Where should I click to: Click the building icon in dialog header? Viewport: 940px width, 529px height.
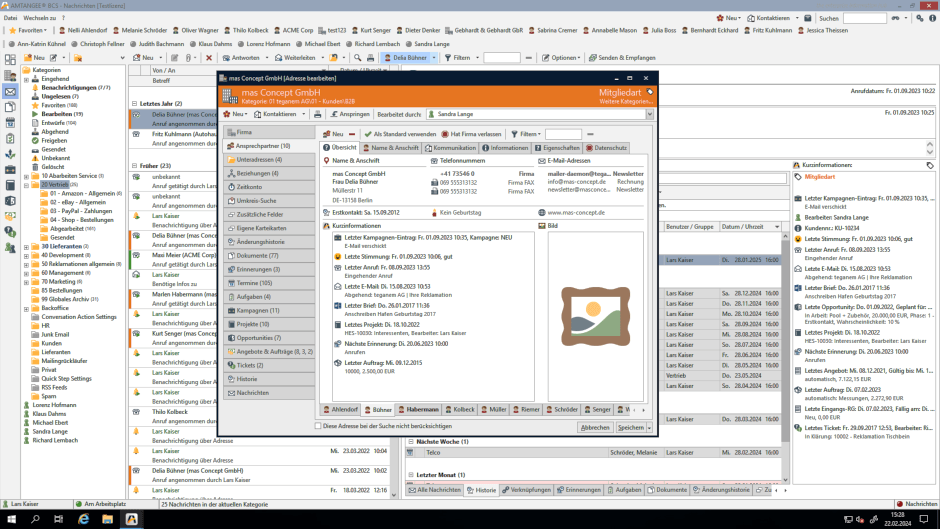[x=230, y=96]
